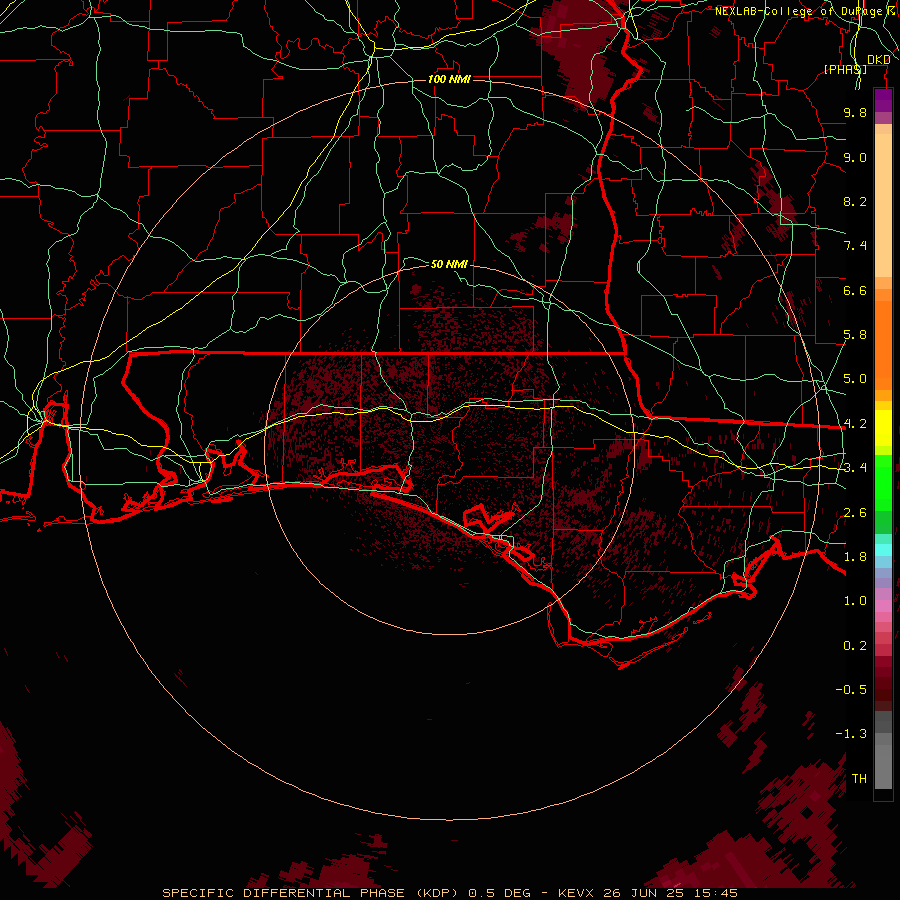Click the pink segment of the color bar

coord(883,606)
